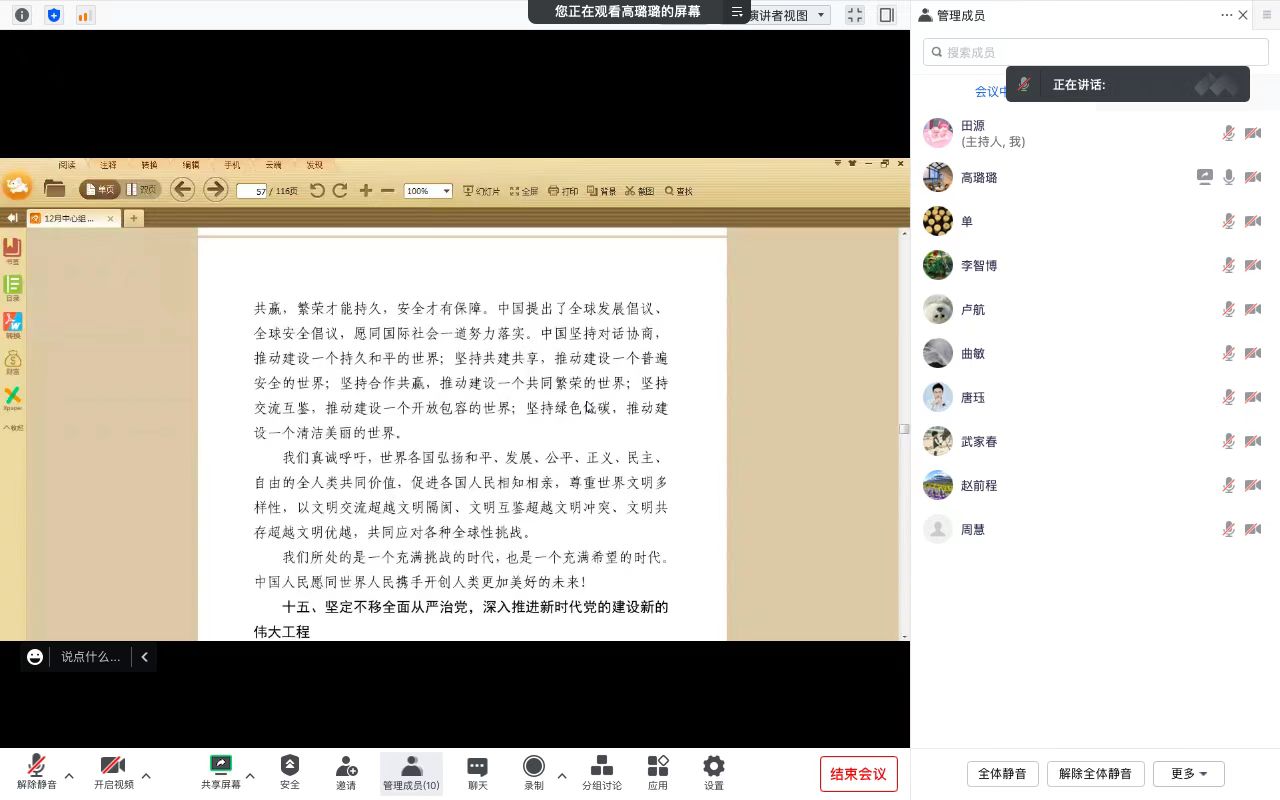The height and width of the screenshot is (800, 1280).
Task: Click the Share Screen icon
Action: click(220, 767)
